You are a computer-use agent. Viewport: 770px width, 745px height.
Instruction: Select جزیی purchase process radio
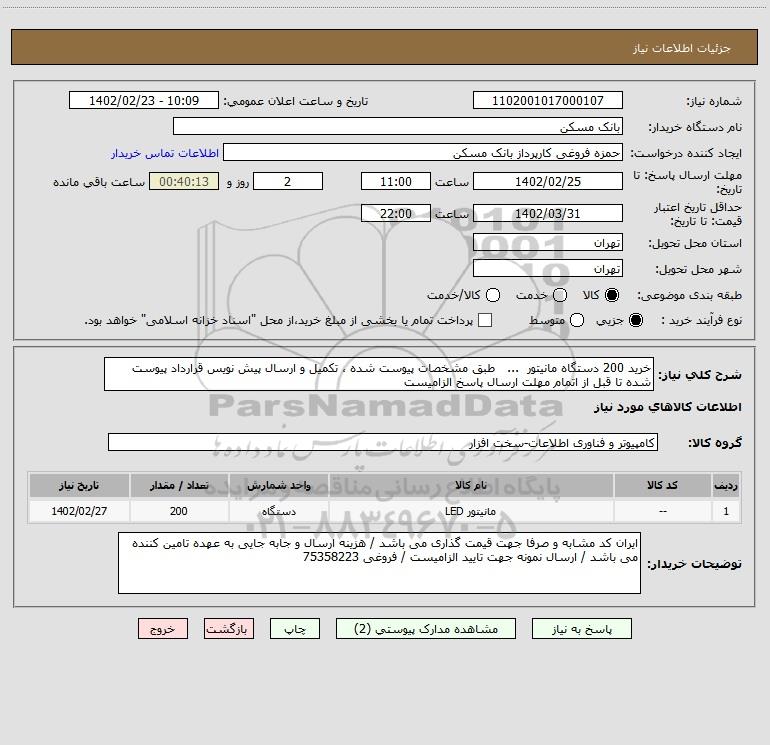pos(635,320)
